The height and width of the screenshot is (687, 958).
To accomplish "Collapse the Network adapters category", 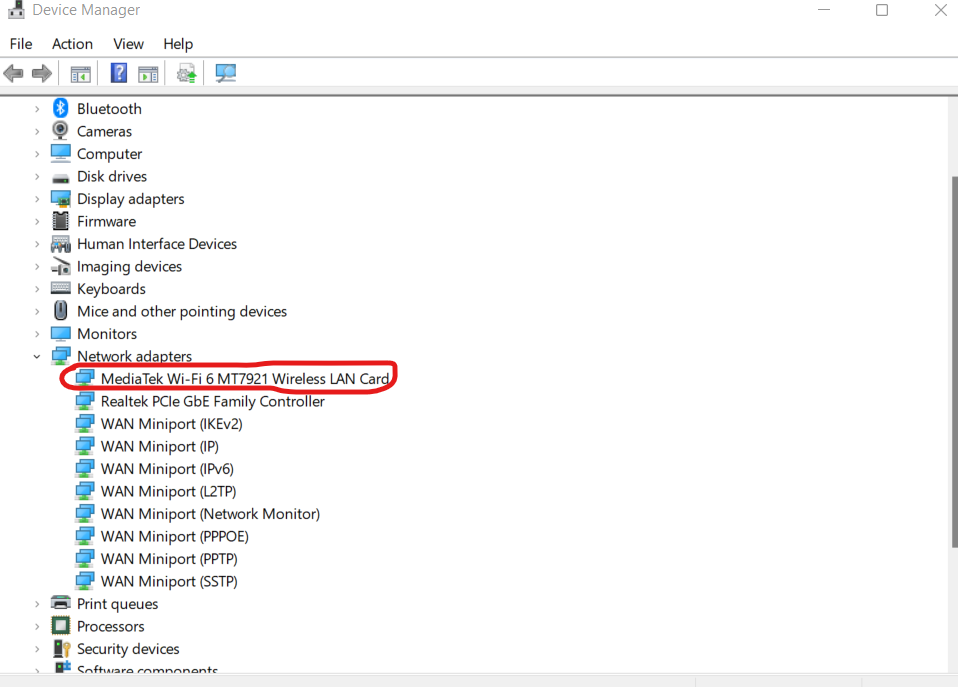I will click(x=37, y=356).
